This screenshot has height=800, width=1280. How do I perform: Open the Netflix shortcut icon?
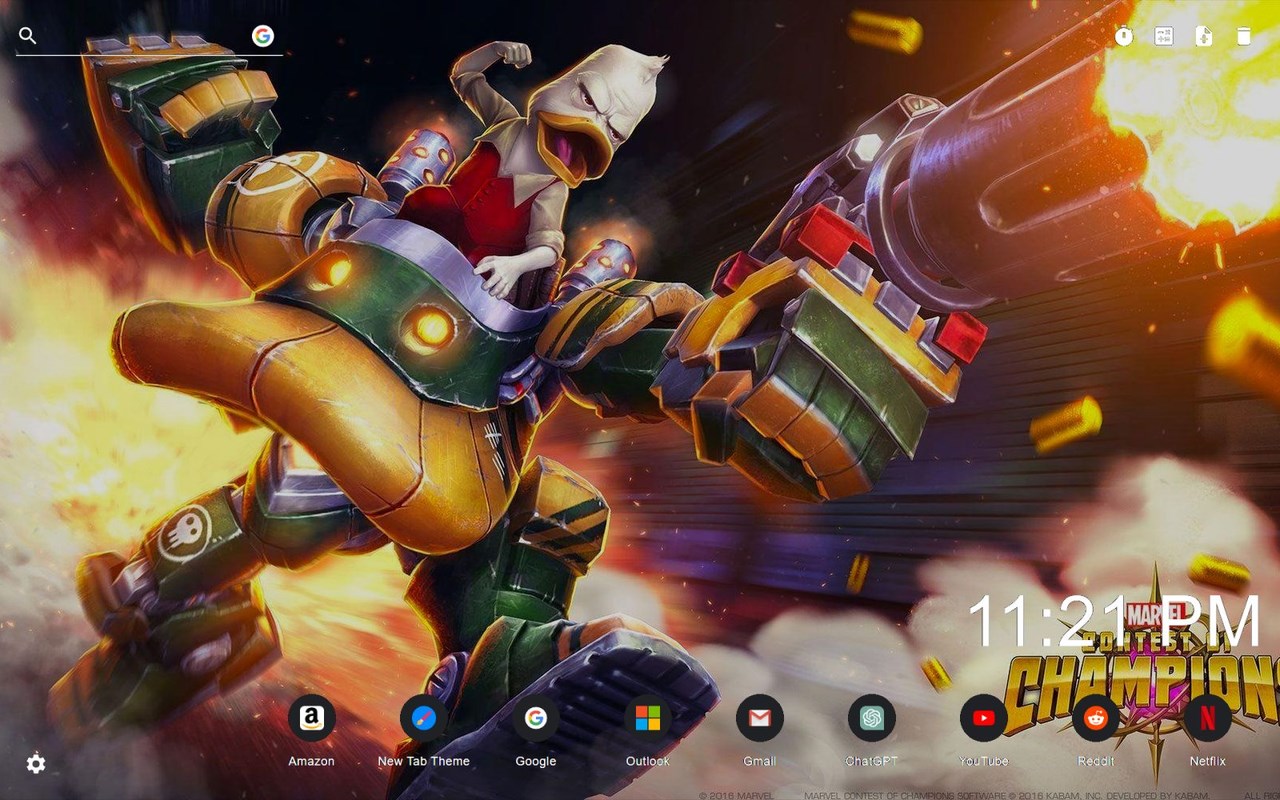pyautogui.click(x=1208, y=718)
